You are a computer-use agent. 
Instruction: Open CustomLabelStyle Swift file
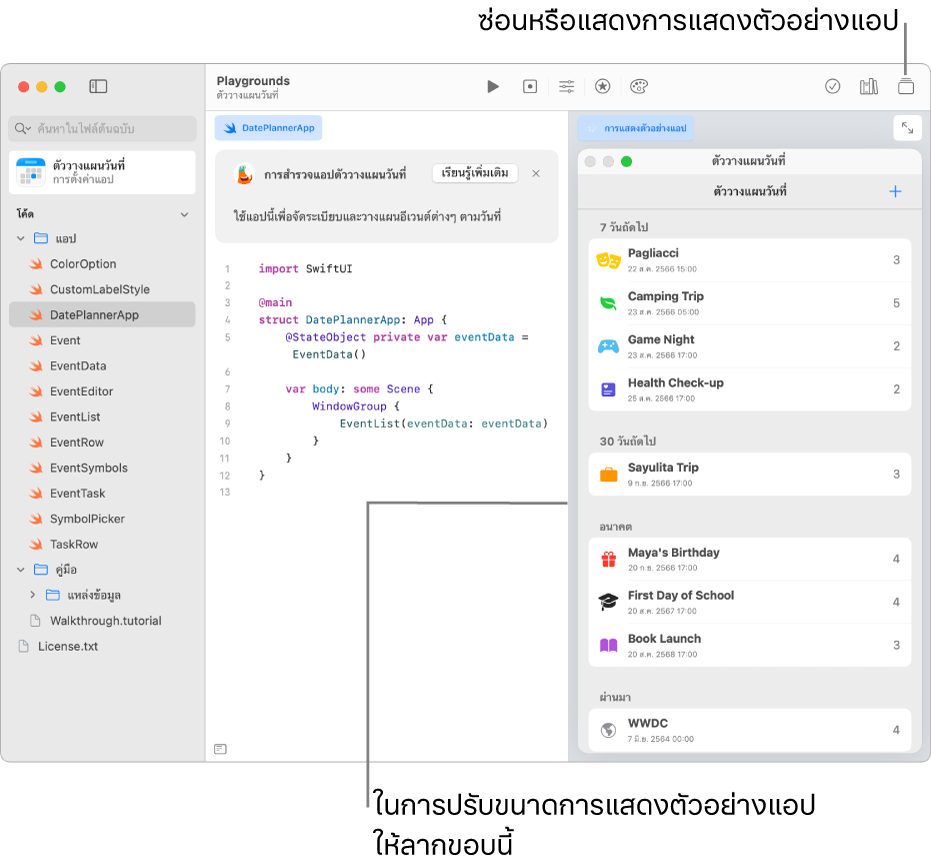coord(102,290)
